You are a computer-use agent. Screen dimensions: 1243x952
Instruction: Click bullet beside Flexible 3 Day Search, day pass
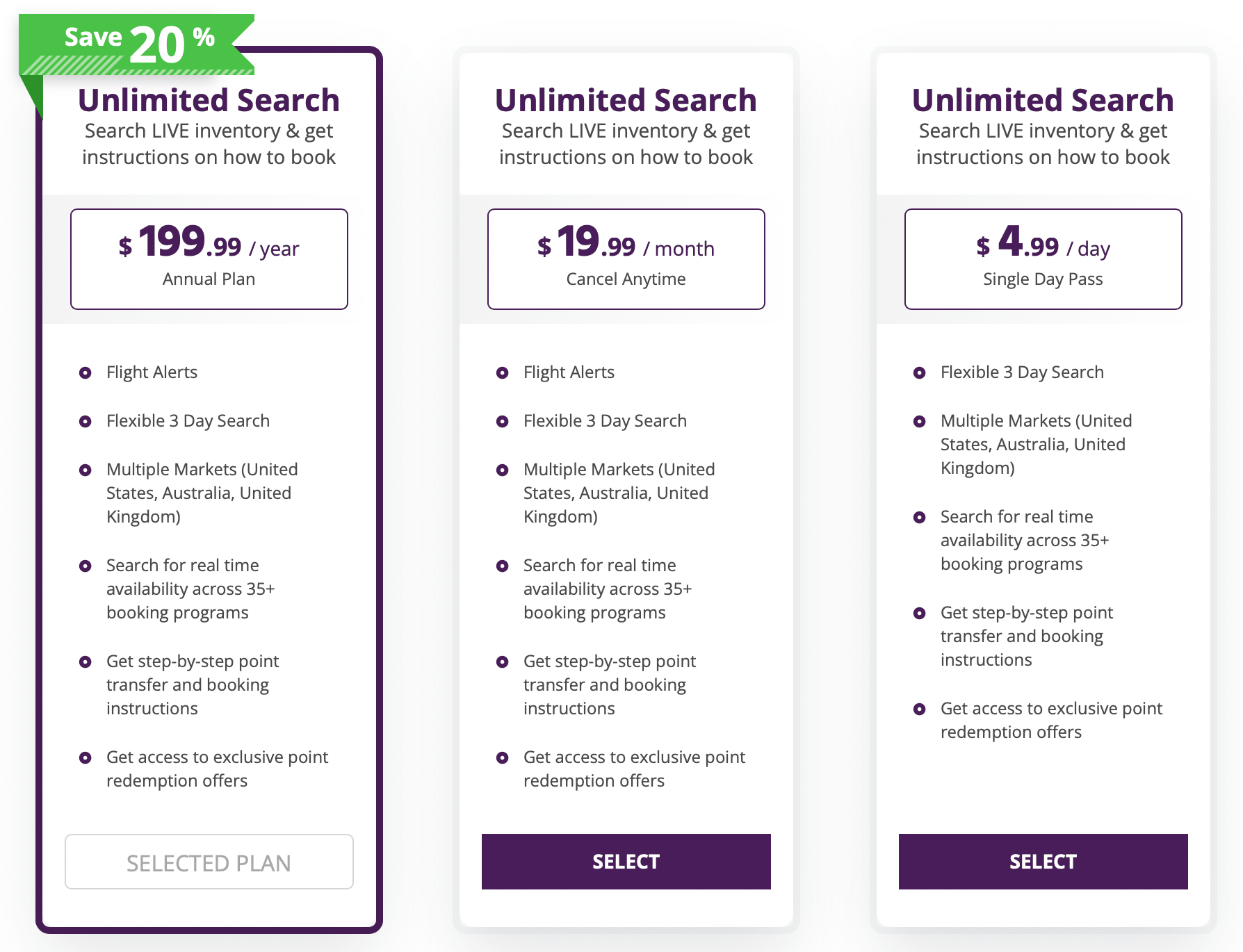pyautogui.click(x=920, y=373)
